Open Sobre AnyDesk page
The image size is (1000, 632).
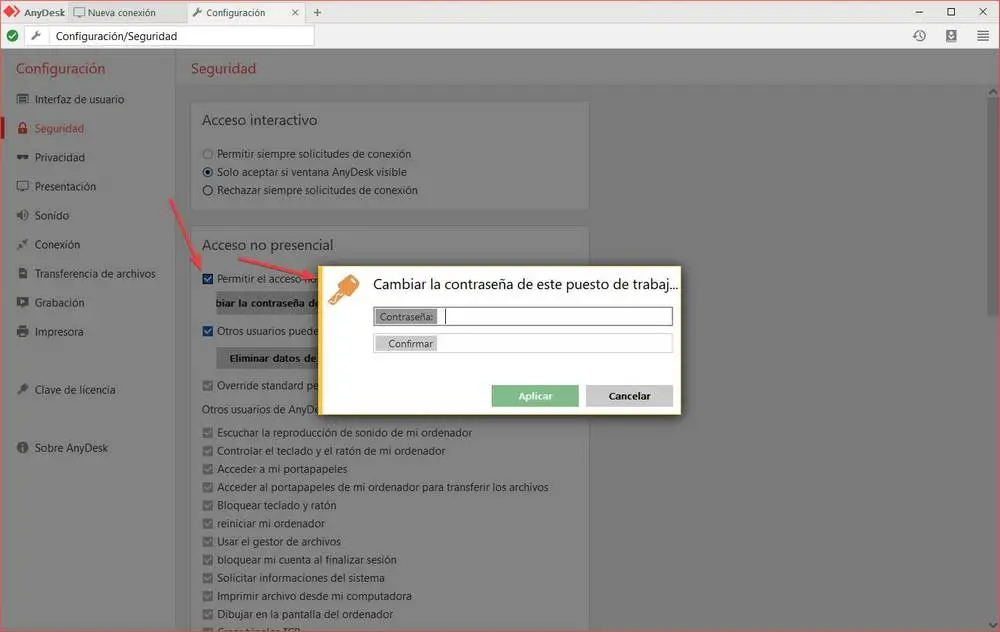pos(71,448)
